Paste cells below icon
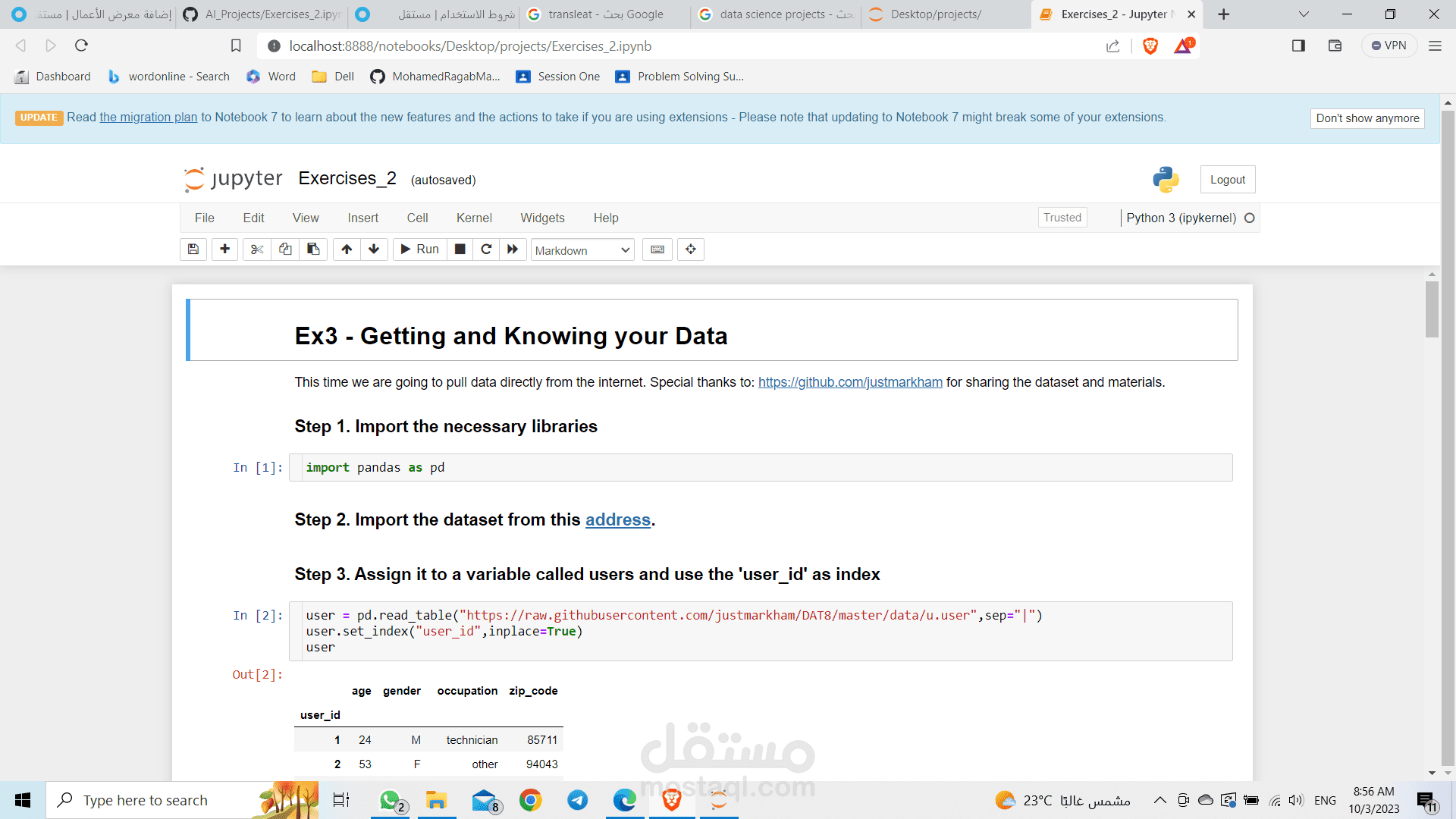This screenshot has width=1456, height=819. (313, 249)
